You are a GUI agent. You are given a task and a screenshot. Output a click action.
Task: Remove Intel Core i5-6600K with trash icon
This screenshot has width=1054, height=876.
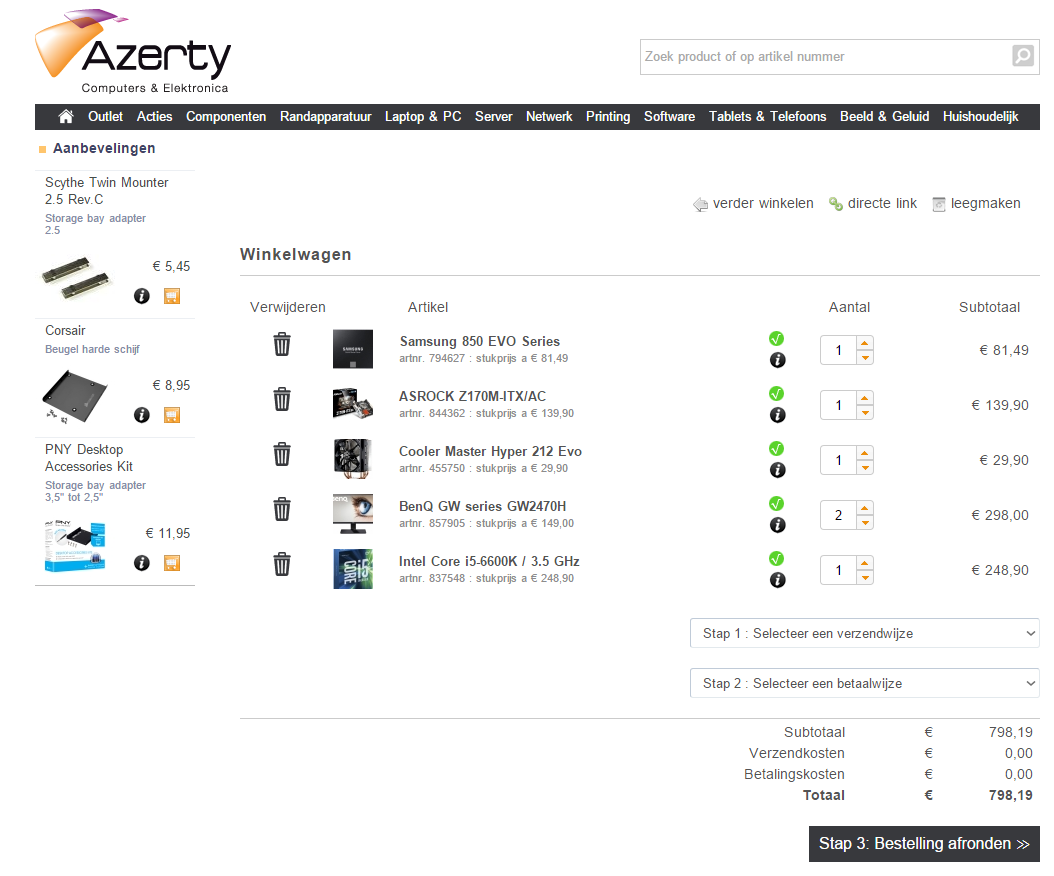click(x=282, y=564)
